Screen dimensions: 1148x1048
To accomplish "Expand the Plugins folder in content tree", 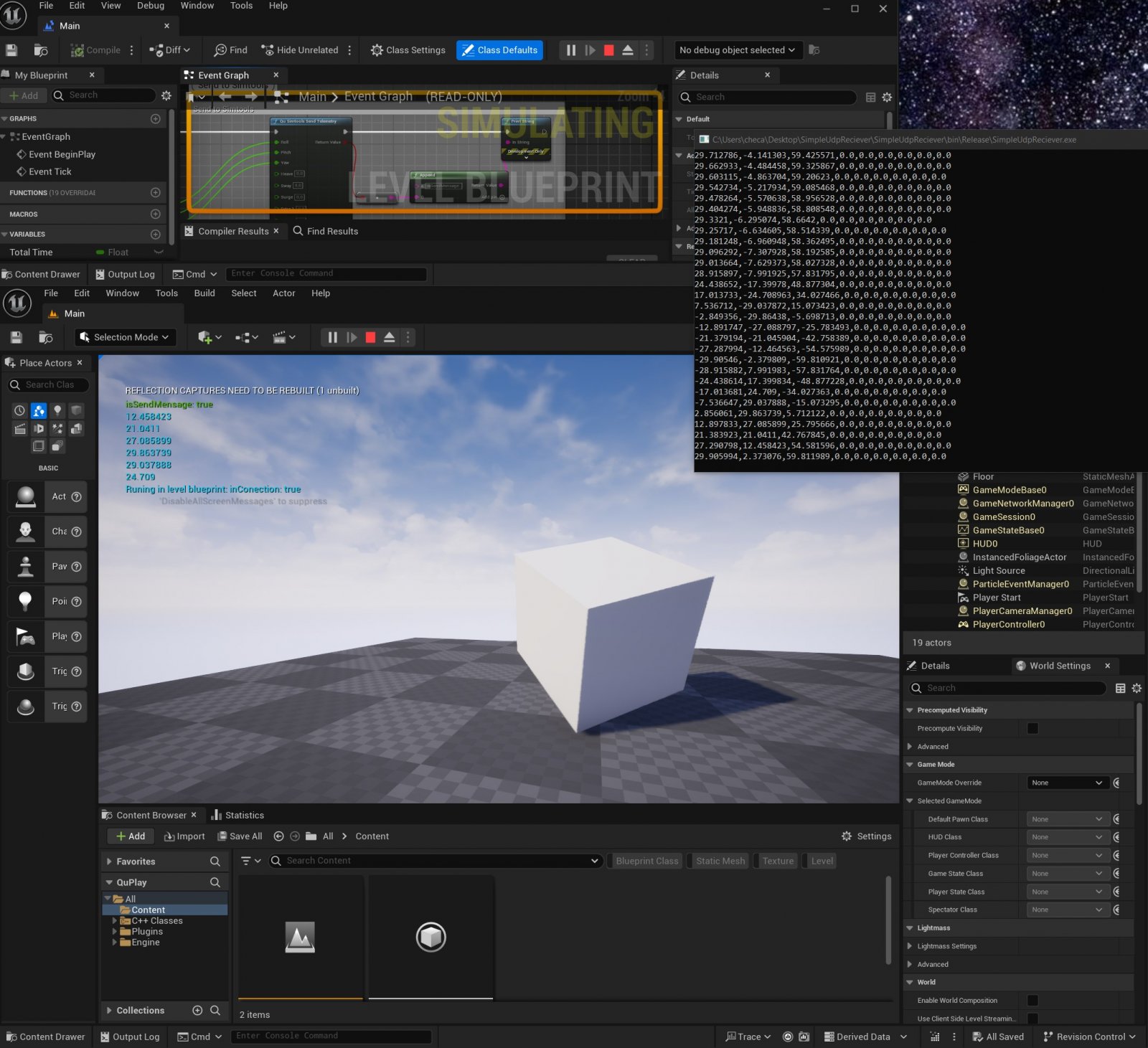I will [114, 932].
